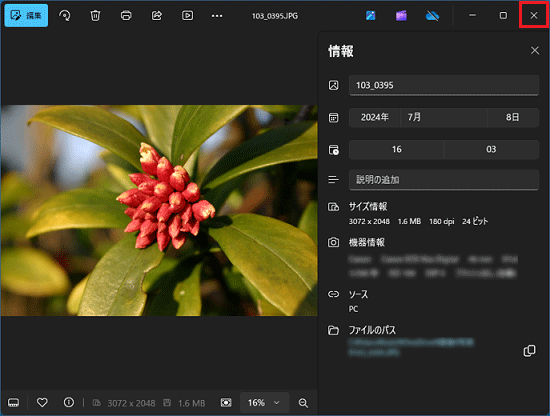550x416 pixels.
Task: Toggle the info circle icon in bottom bar
Action: (x=69, y=403)
